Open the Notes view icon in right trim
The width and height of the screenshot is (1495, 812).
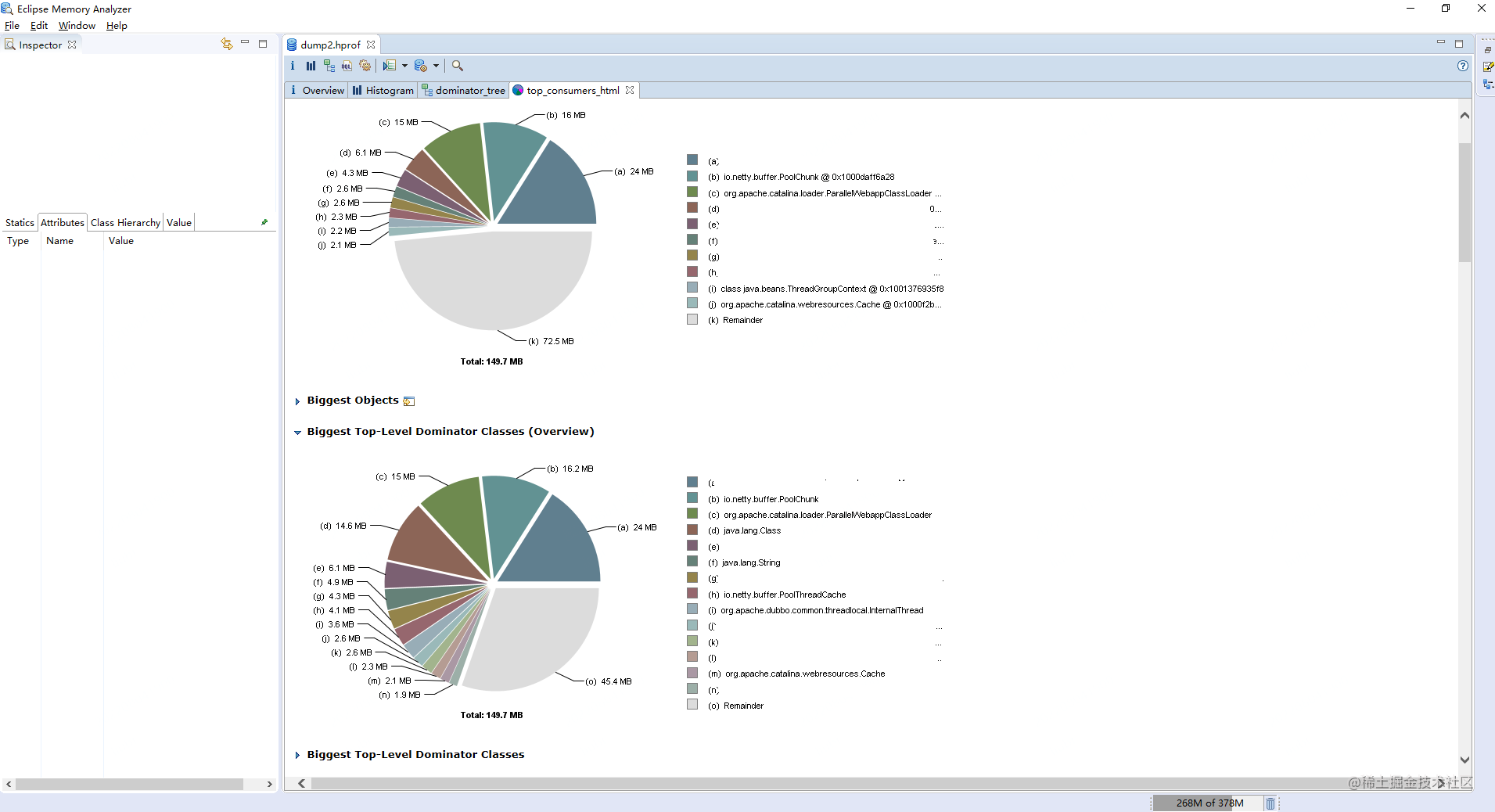1488,66
